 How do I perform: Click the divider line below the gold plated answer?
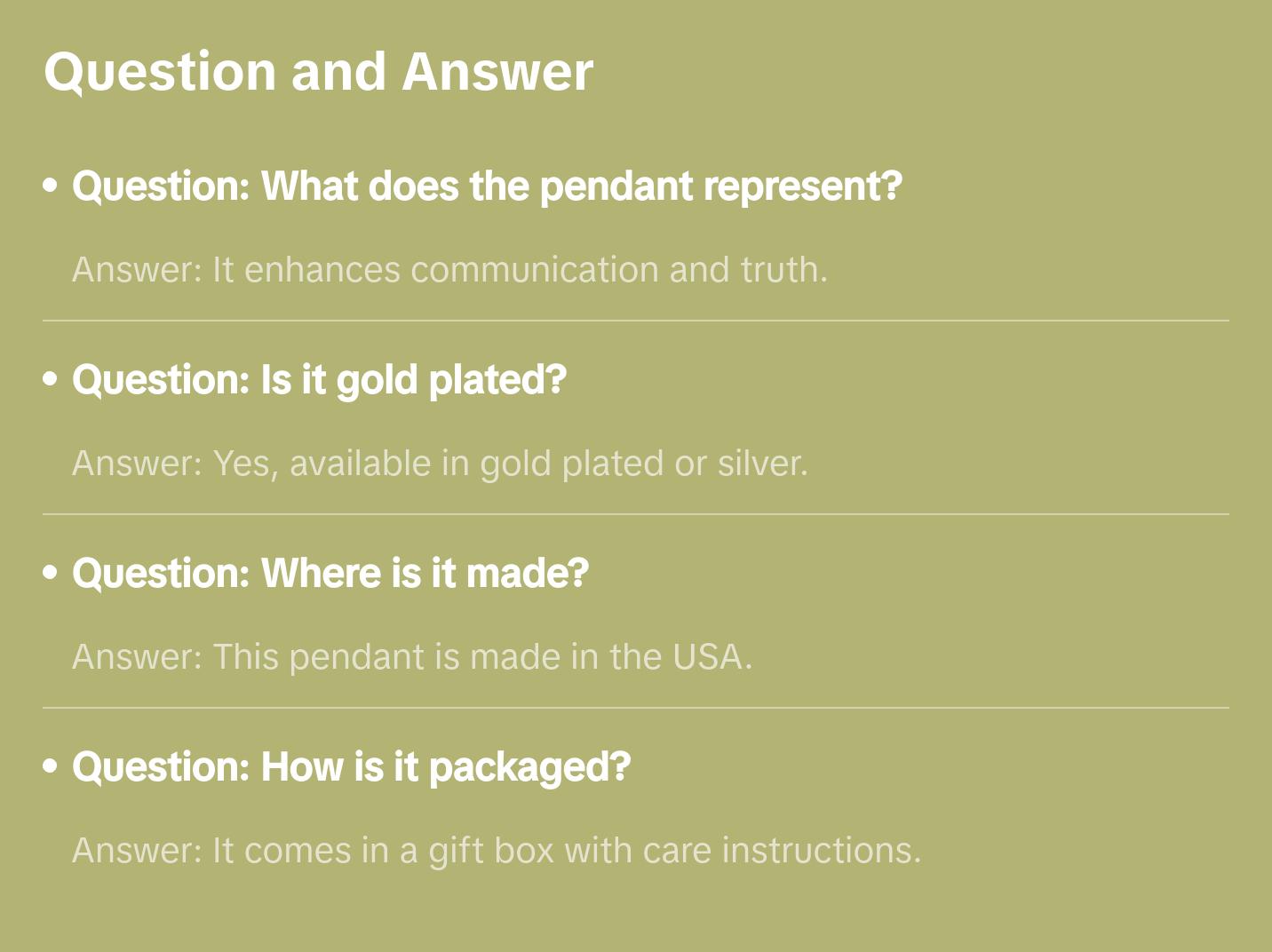636,514
